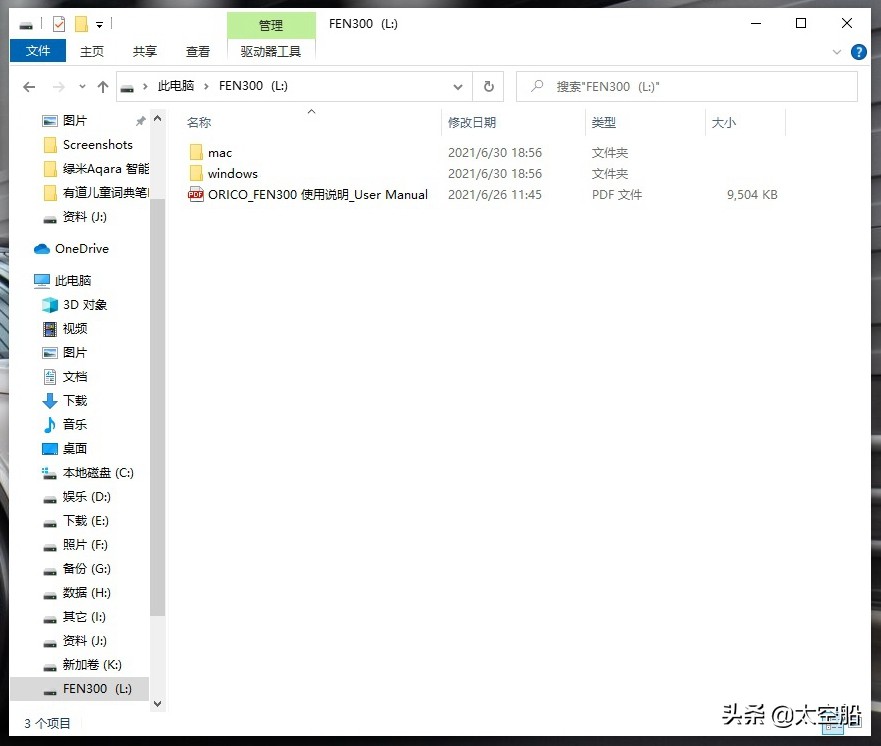
Task: Switch to the 查看 ribbon tab
Action: tap(197, 51)
